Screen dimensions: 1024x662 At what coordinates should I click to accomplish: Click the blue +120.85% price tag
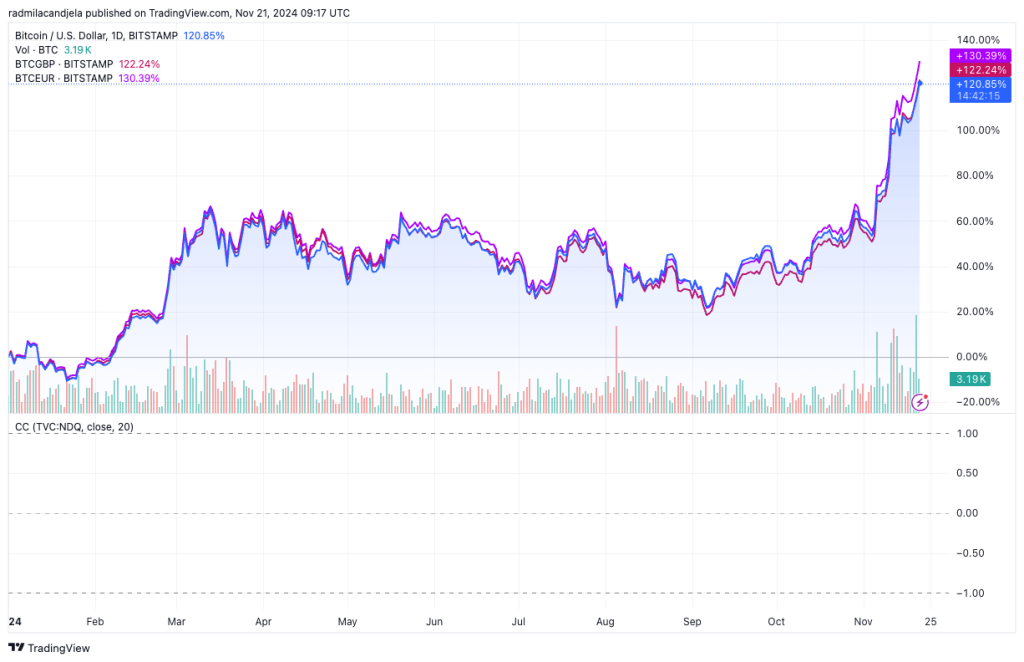point(981,84)
